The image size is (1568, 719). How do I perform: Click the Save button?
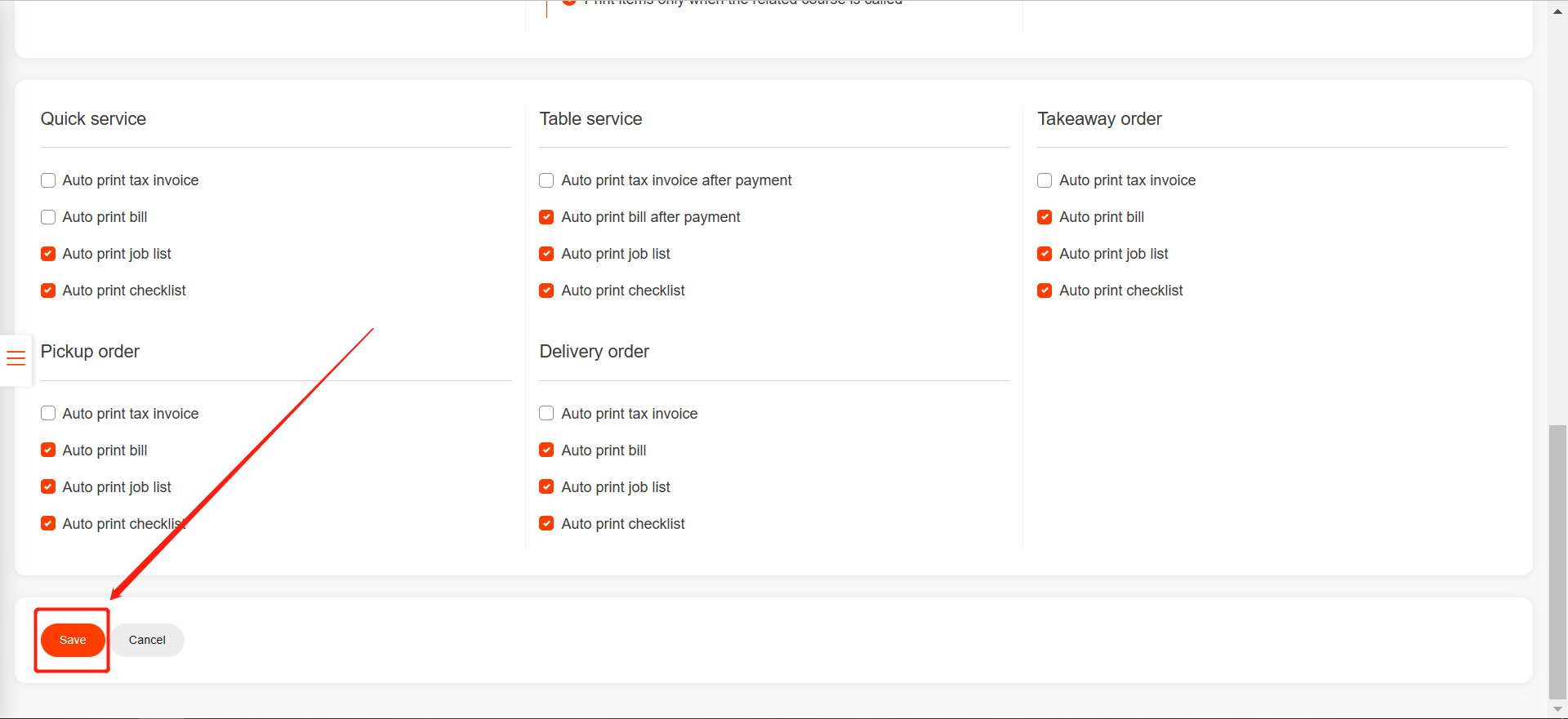73,640
